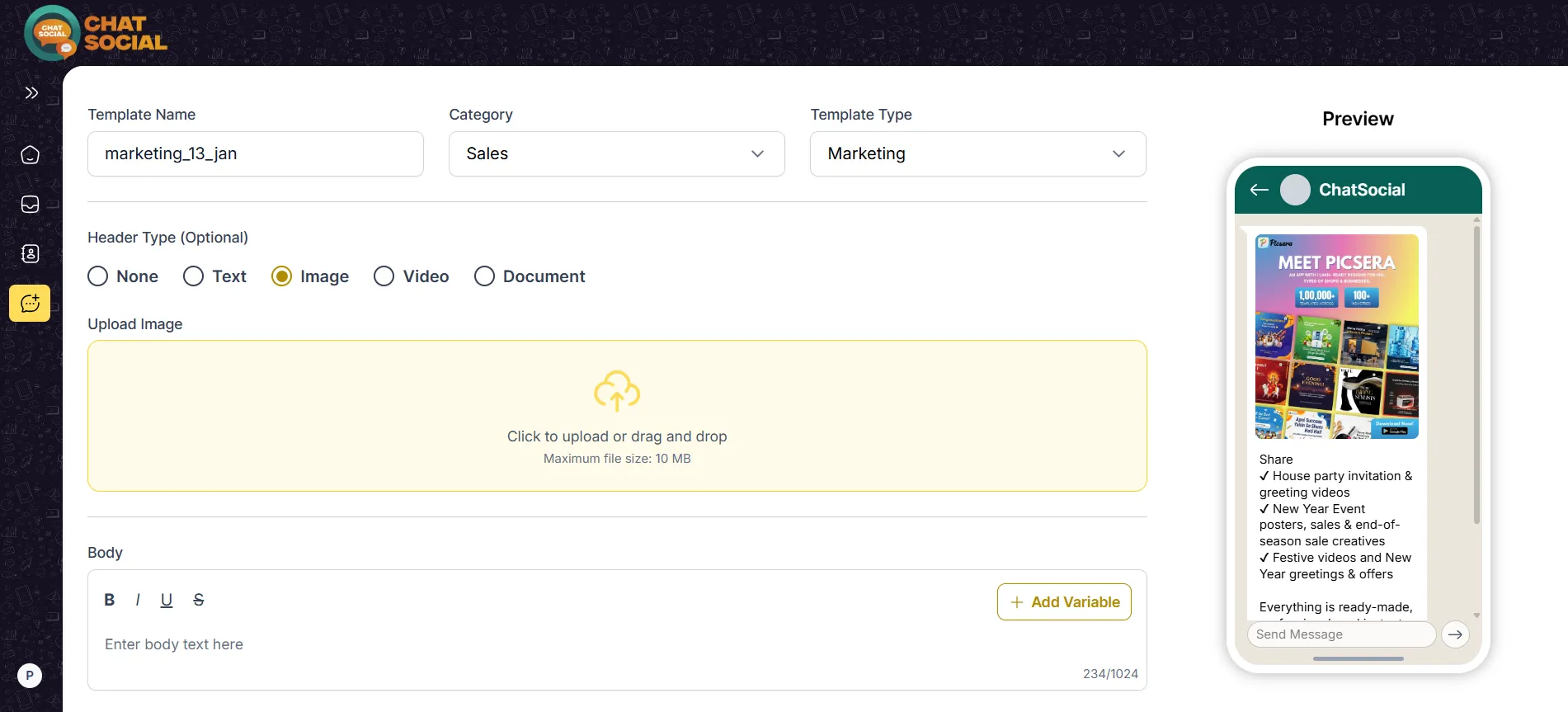Select the Text header type
The width and height of the screenshot is (1568, 712).
coord(214,276)
